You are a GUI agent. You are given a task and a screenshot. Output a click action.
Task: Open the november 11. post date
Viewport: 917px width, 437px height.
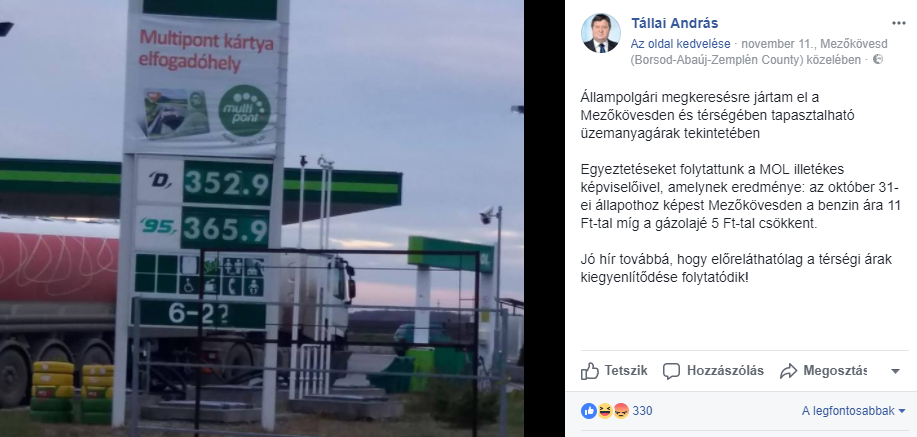click(x=780, y=44)
